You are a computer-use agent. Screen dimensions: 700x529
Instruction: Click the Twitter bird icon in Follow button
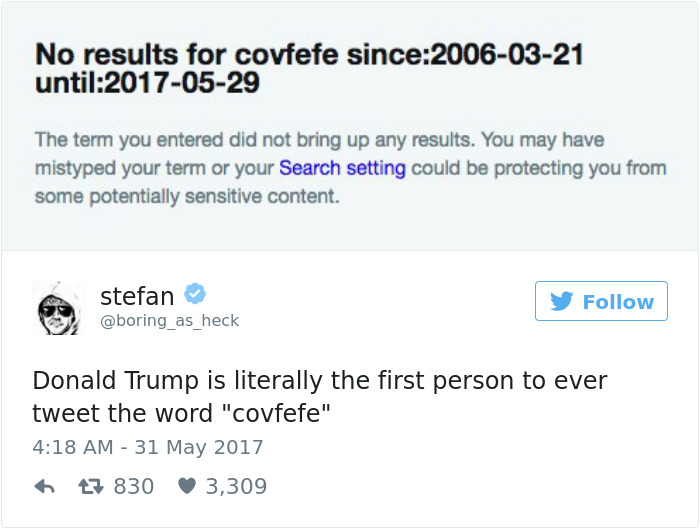(x=564, y=302)
